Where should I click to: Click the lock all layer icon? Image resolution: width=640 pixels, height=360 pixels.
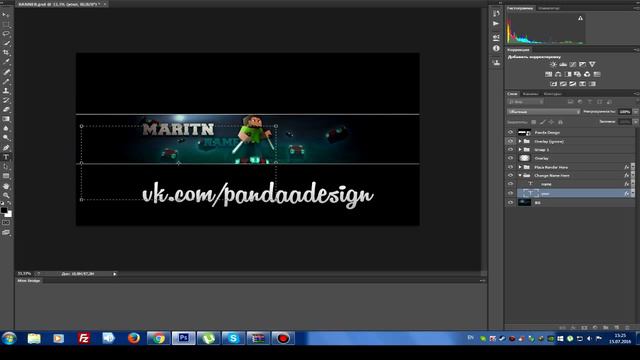point(560,122)
